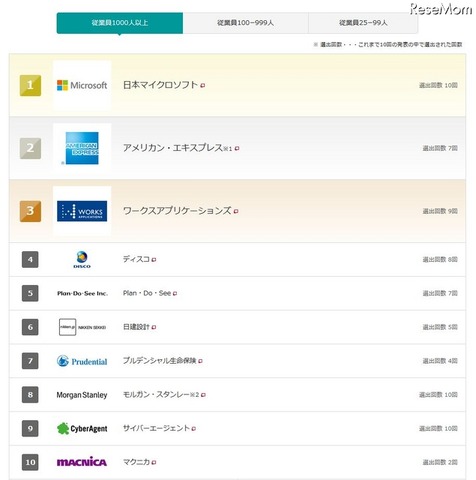Select the 従業員1000人以上 tab
Image resolution: width=476 pixels, height=480 pixels.
[x=120, y=23]
